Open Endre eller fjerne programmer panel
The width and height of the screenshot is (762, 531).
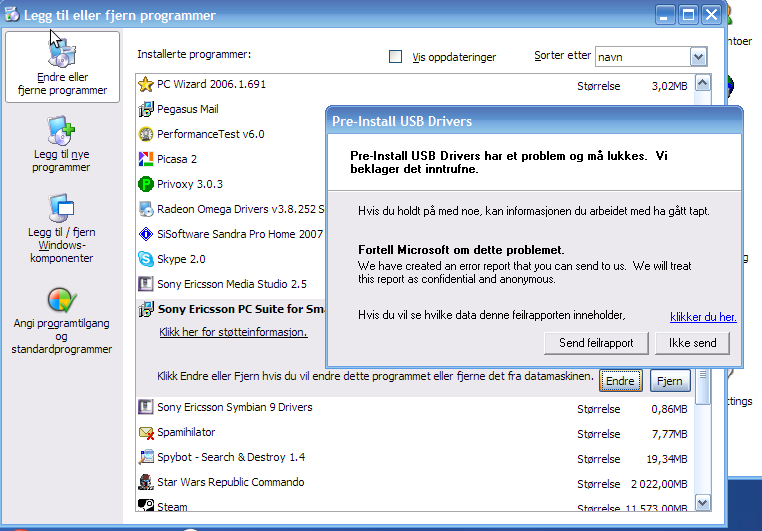click(x=62, y=67)
